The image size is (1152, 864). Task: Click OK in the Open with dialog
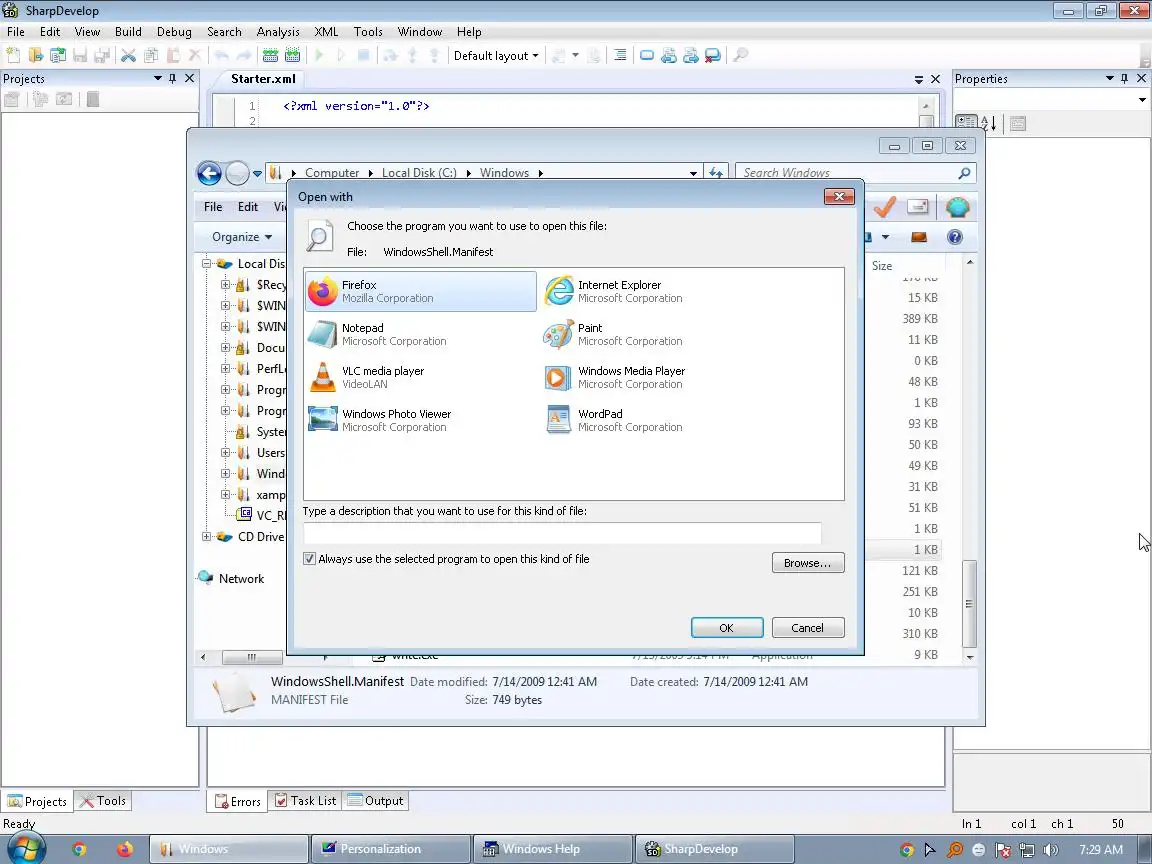(x=727, y=627)
